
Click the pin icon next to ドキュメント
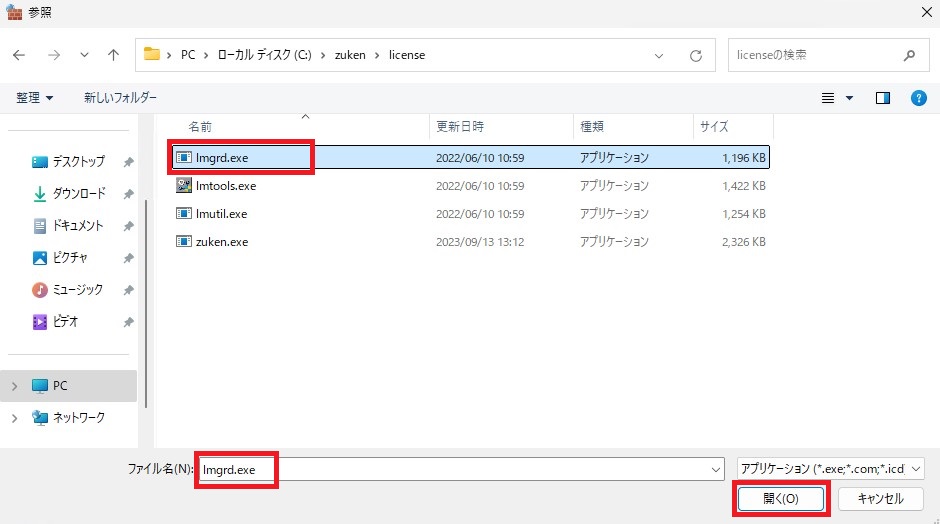[x=128, y=226]
